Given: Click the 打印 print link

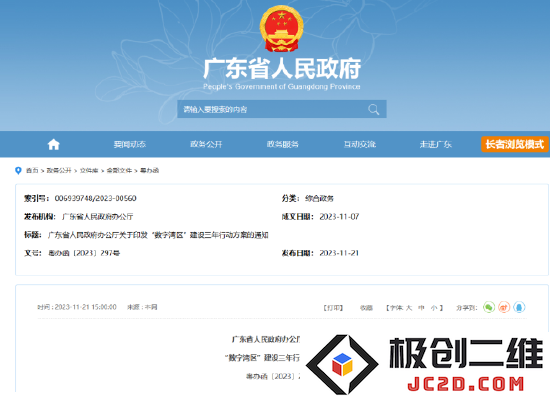Looking at the screenshot, I should [x=333, y=308].
